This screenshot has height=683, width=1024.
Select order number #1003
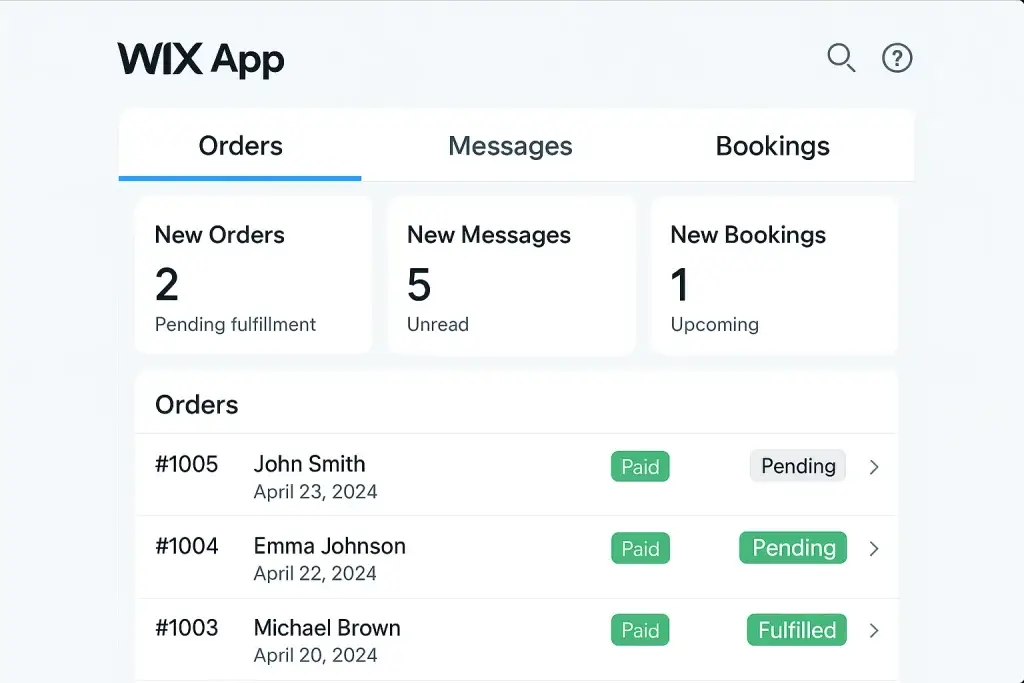(x=187, y=627)
